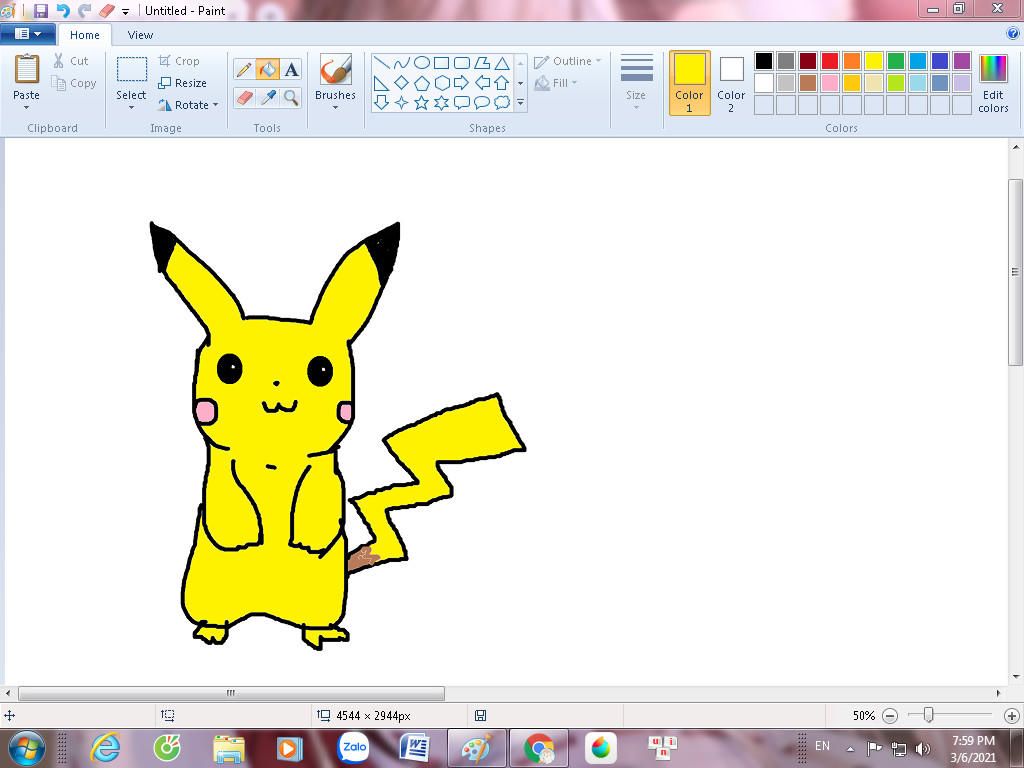
Task: Choose the Diamond shape
Action: 402,83
